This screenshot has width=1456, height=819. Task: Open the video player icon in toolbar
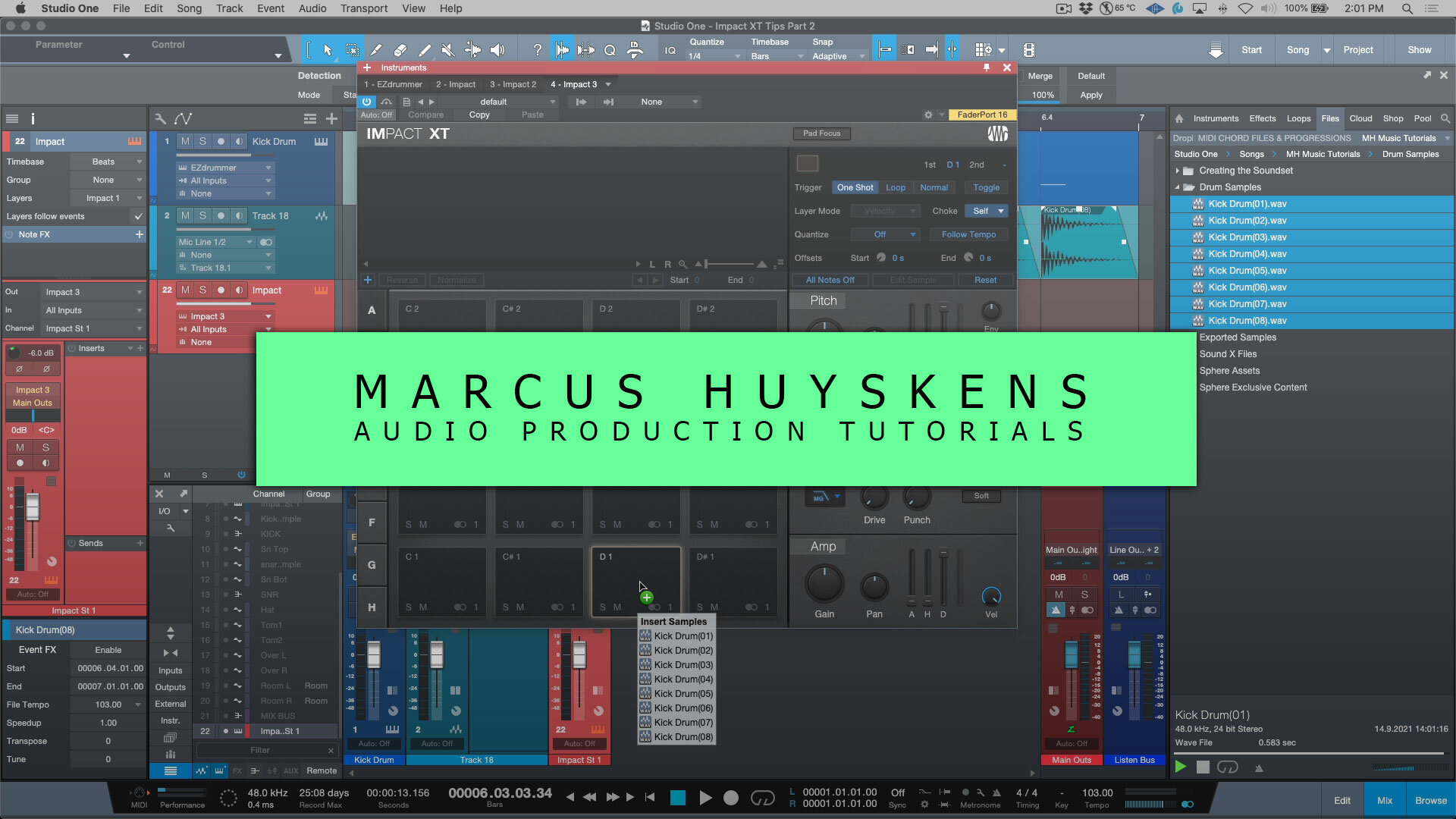1028,50
